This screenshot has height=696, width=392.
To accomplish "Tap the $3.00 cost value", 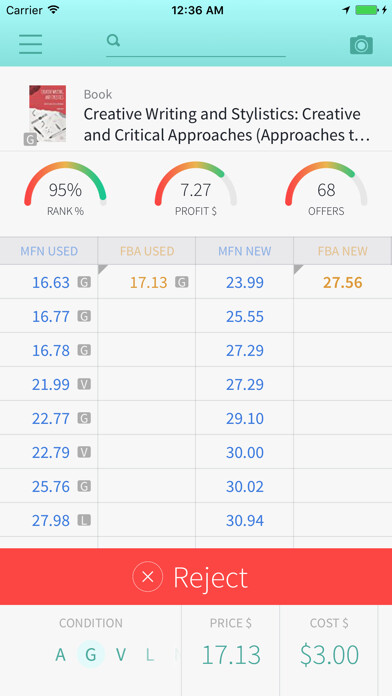I will 329,655.
